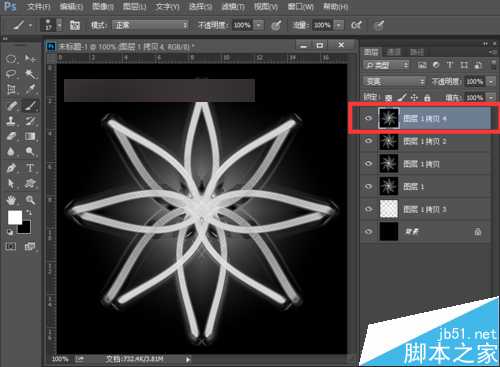Image resolution: width=500 pixels, height=367 pixels.
Task: Toggle visibility of the black background layer
Action: click(368, 231)
